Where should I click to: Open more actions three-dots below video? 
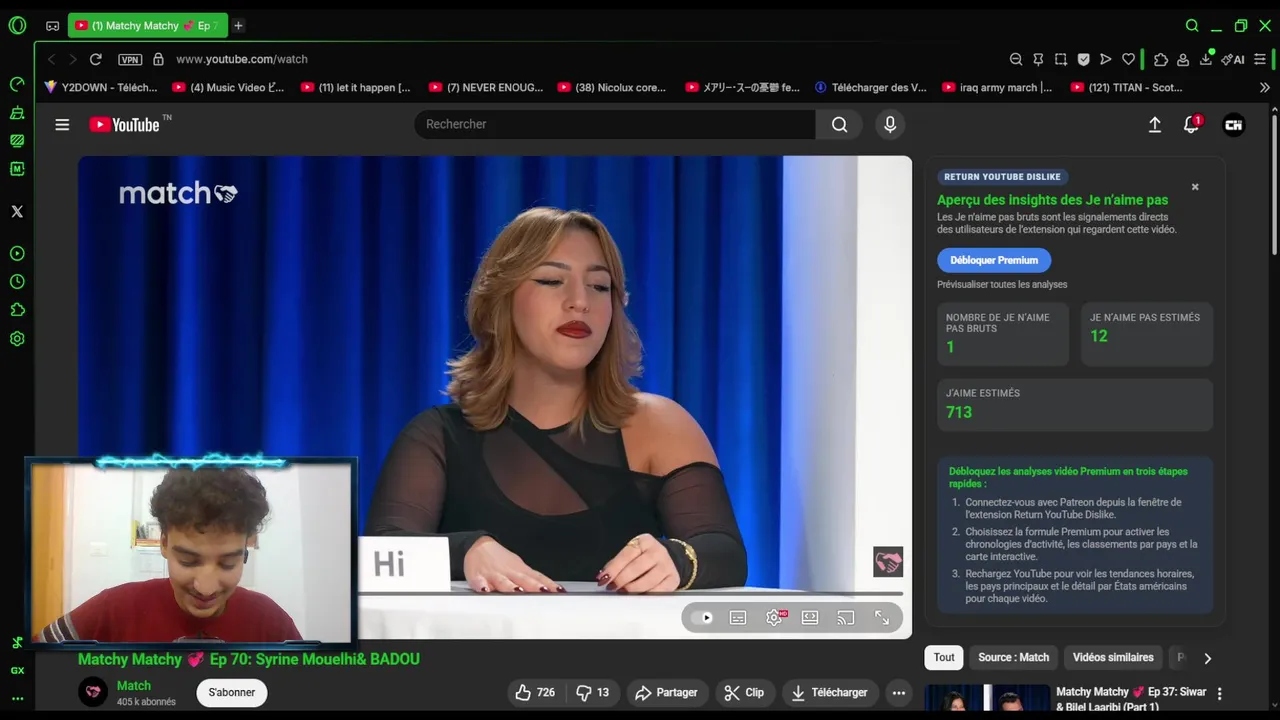[x=899, y=692]
